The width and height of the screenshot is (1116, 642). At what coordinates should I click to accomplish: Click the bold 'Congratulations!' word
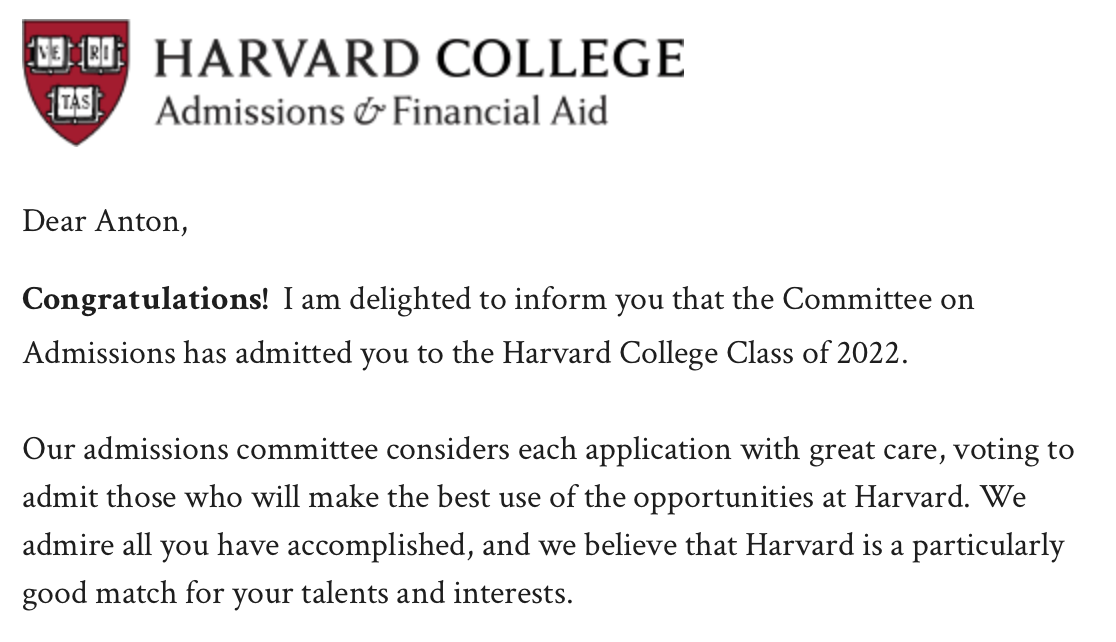[x=146, y=300]
